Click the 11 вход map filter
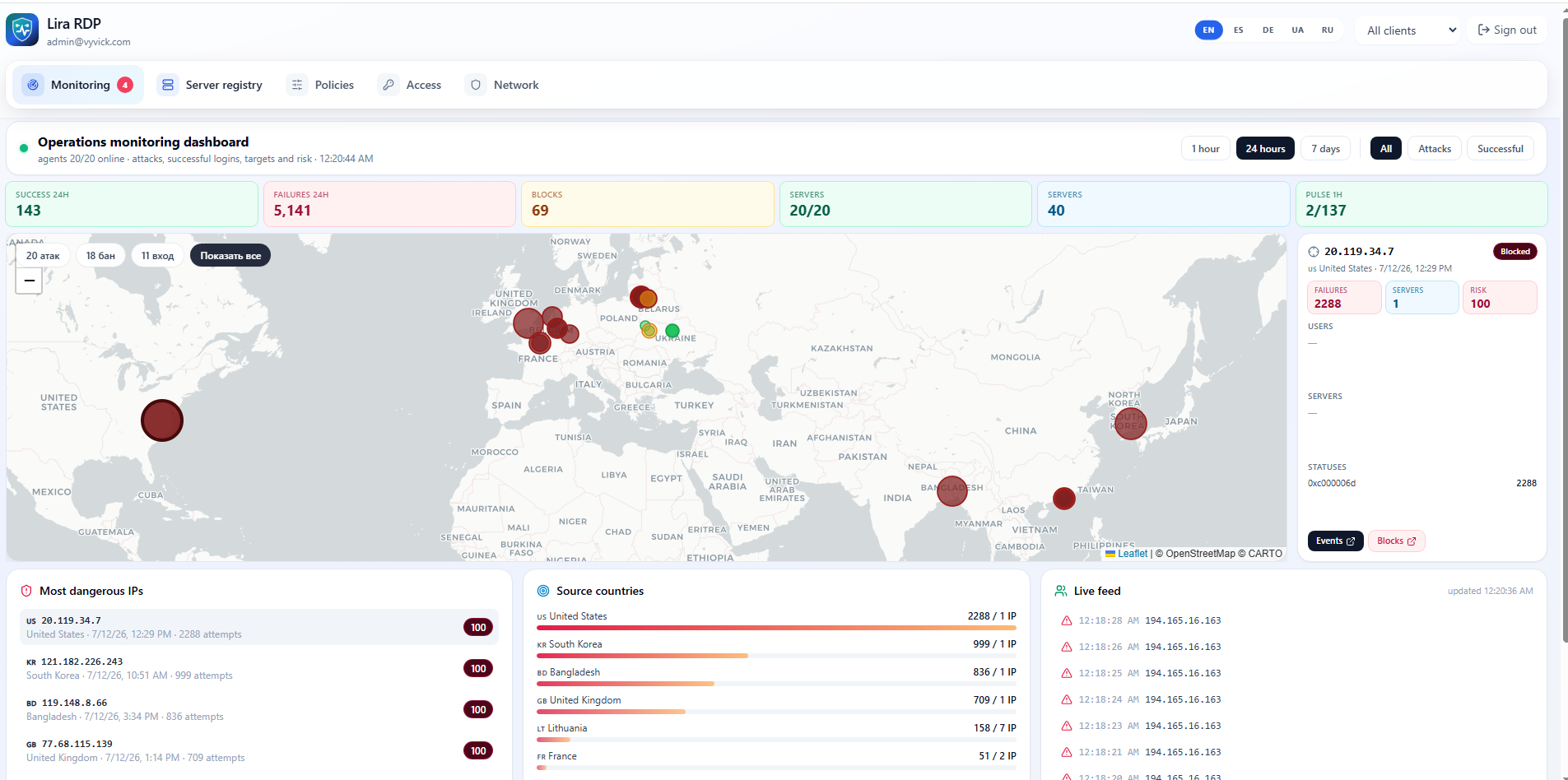Image resolution: width=1568 pixels, height=780 pixels. (157, 256)
